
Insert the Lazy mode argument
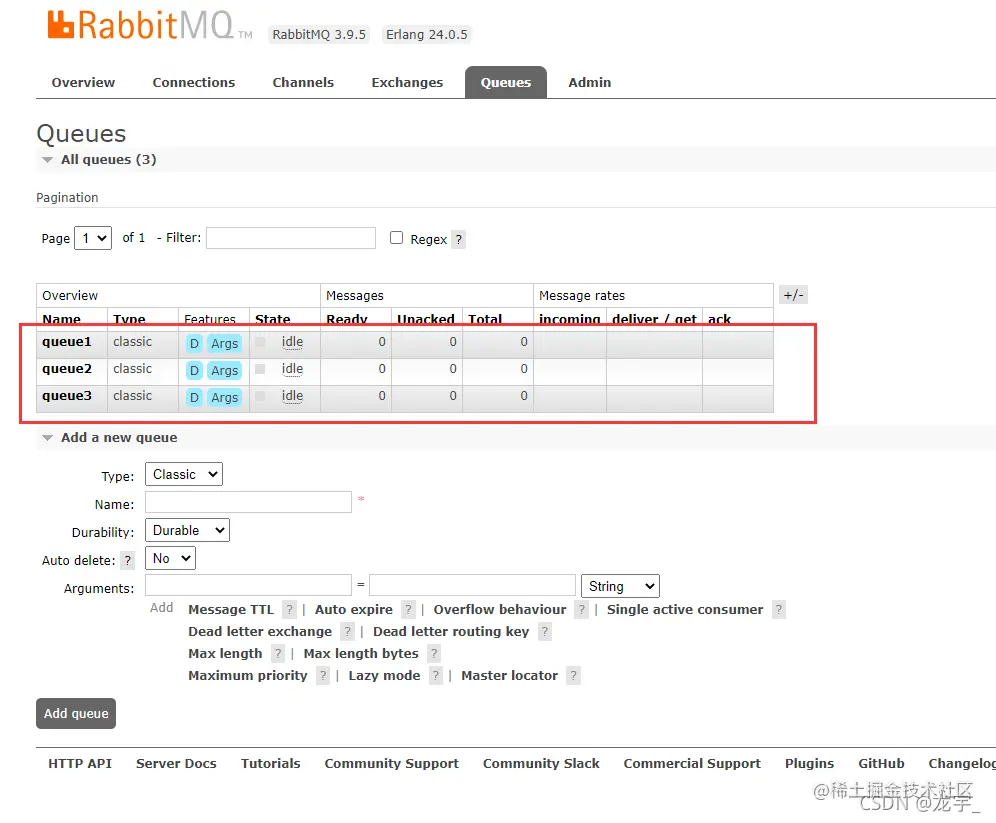384,676
